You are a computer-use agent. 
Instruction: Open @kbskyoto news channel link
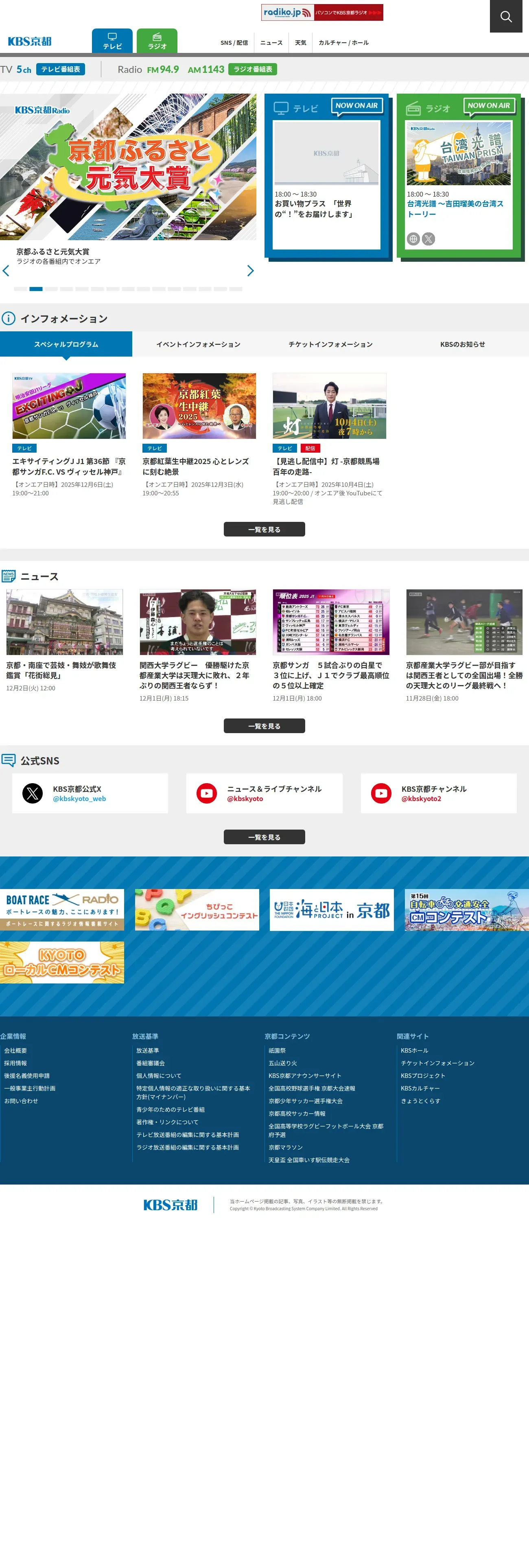tap(245, 799)
